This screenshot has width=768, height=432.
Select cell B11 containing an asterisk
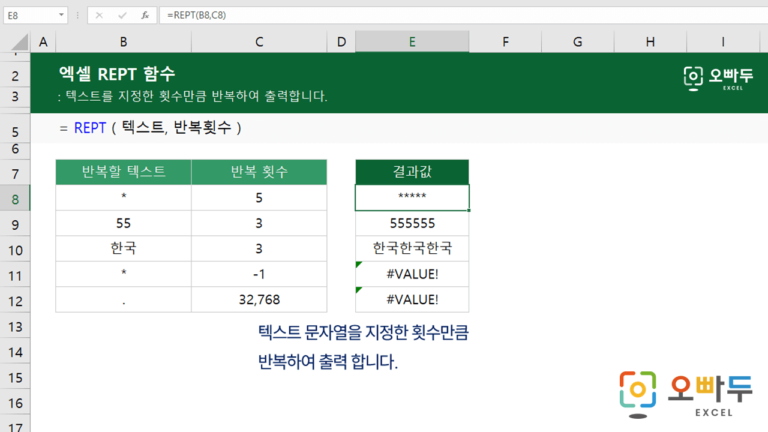tap(123, 274)
